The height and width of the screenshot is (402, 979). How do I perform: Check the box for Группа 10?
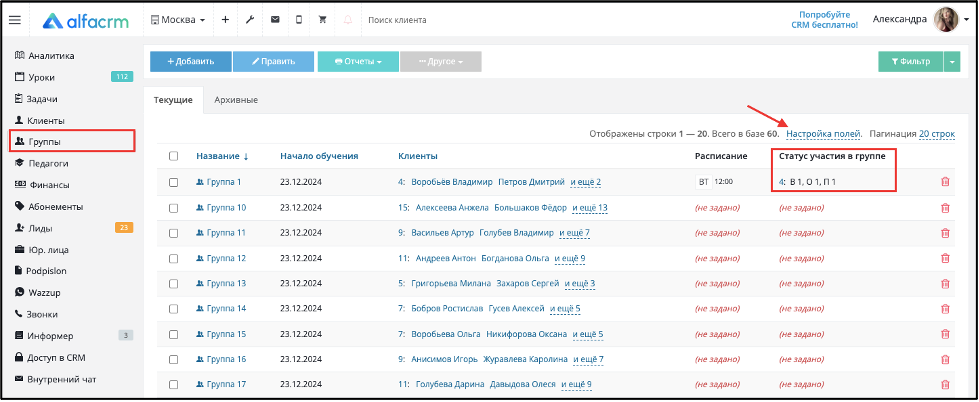point(174,207)
